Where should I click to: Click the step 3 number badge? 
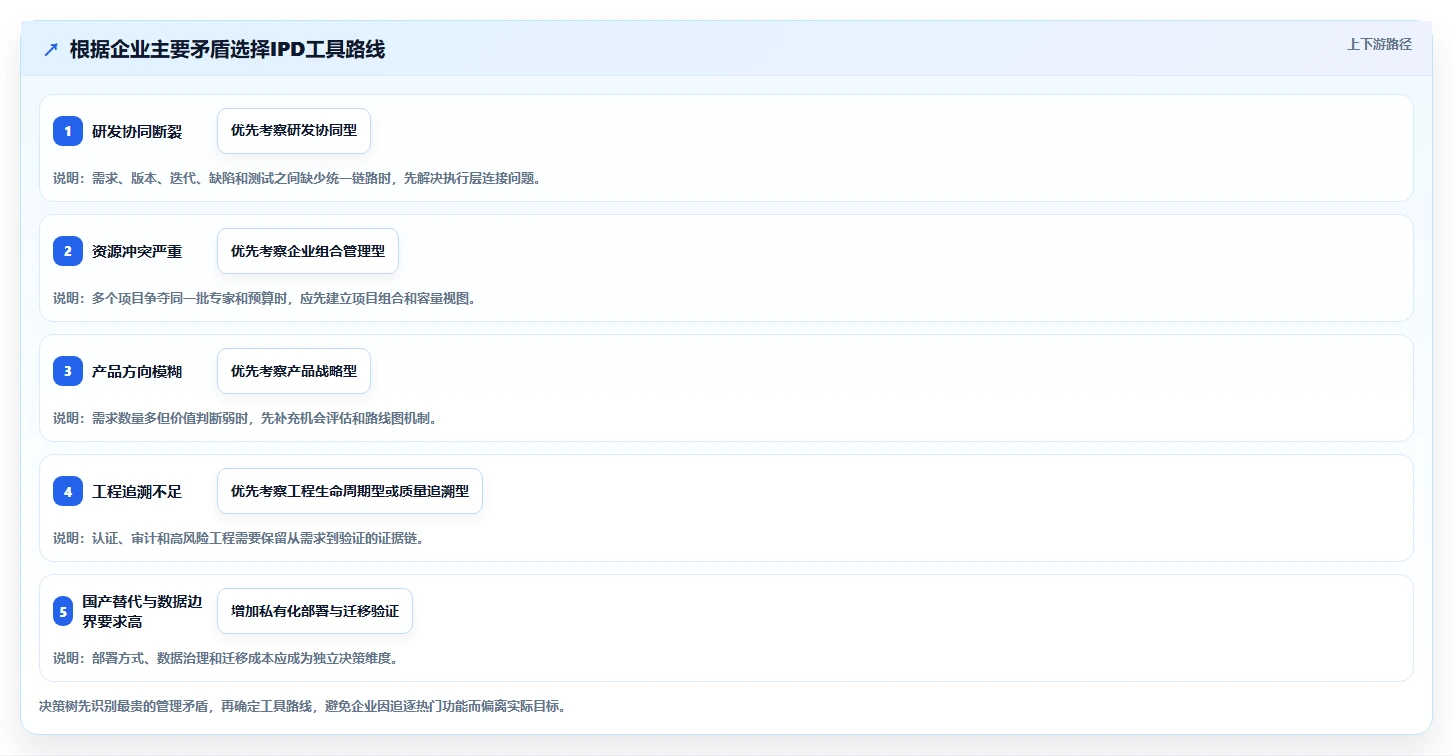pyautogui.click(x=68, y=371)
